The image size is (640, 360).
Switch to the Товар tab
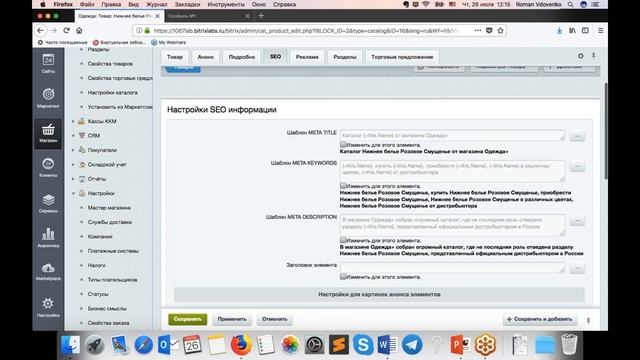coord(175,57)
